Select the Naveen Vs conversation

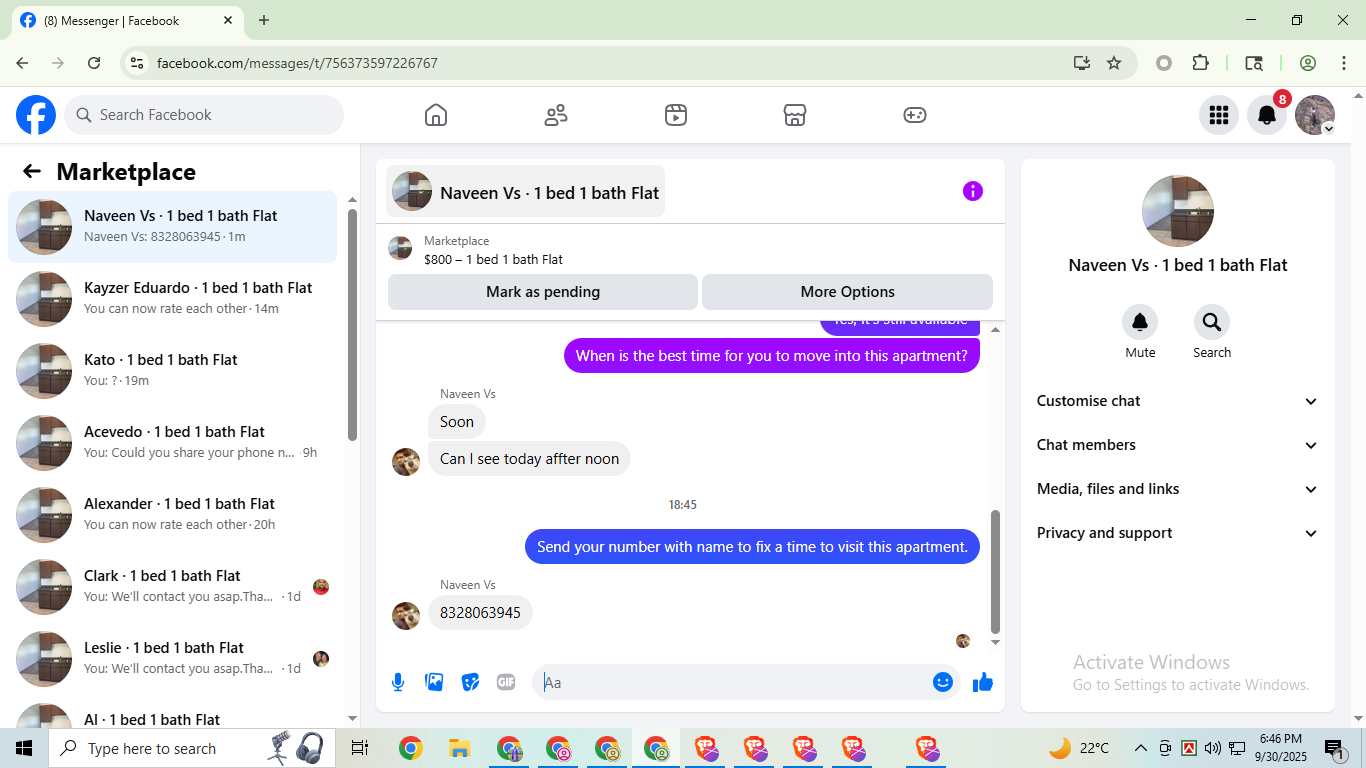173,227
